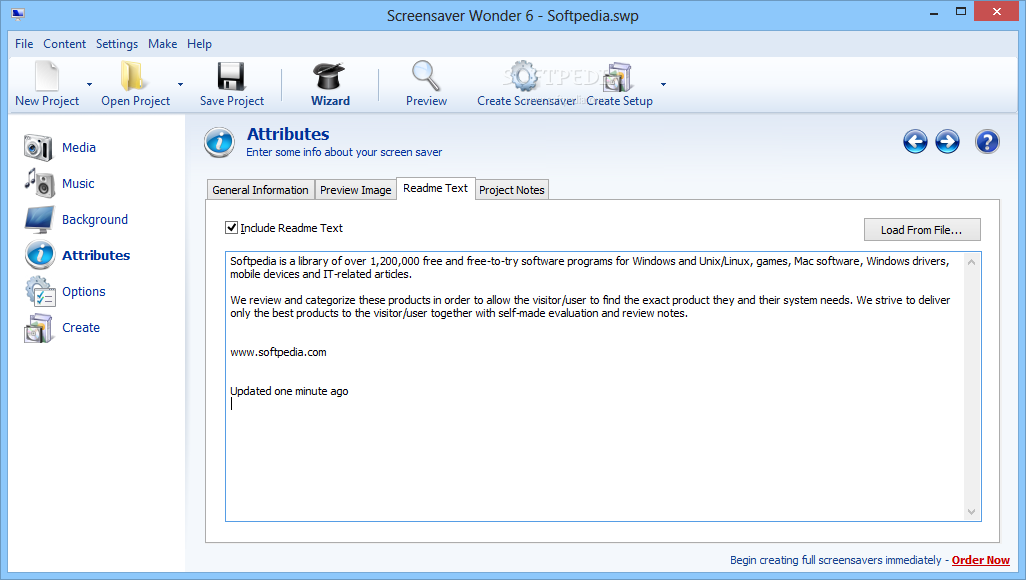This screenshot has height=580, width=1026.
Task: Expand the New Project dropdown arrow
Action: point(89,84)
